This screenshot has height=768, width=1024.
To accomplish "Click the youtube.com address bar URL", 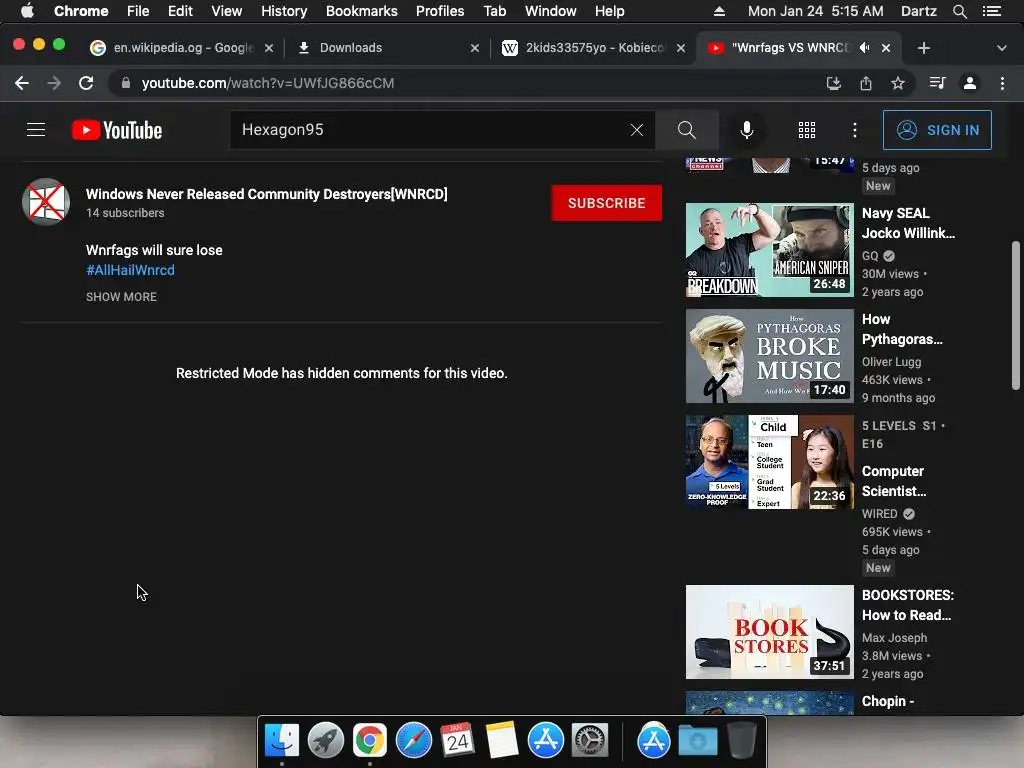I will click(268, 83).
